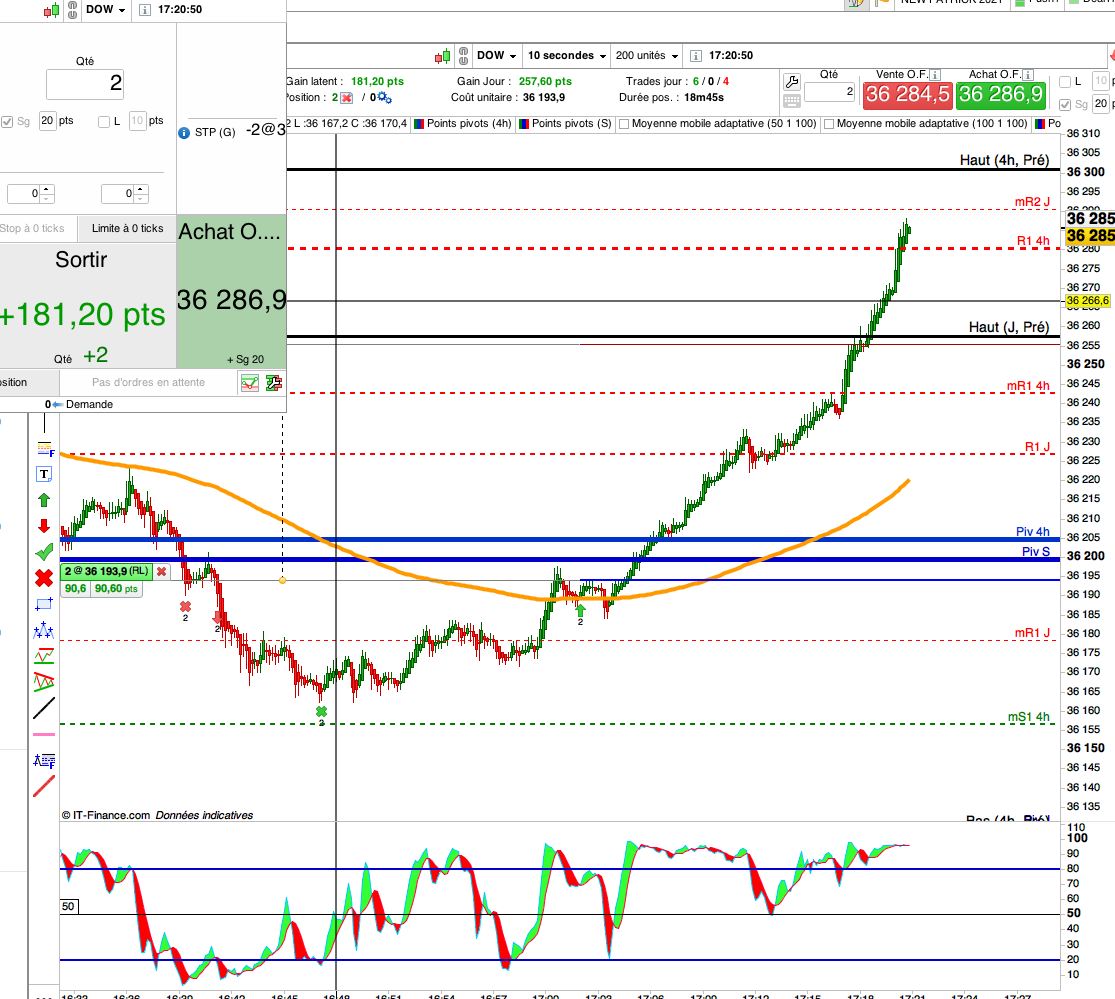Enable L checkbox in top-right order bar
The image size is (1115, 999).
[1065, 82]
